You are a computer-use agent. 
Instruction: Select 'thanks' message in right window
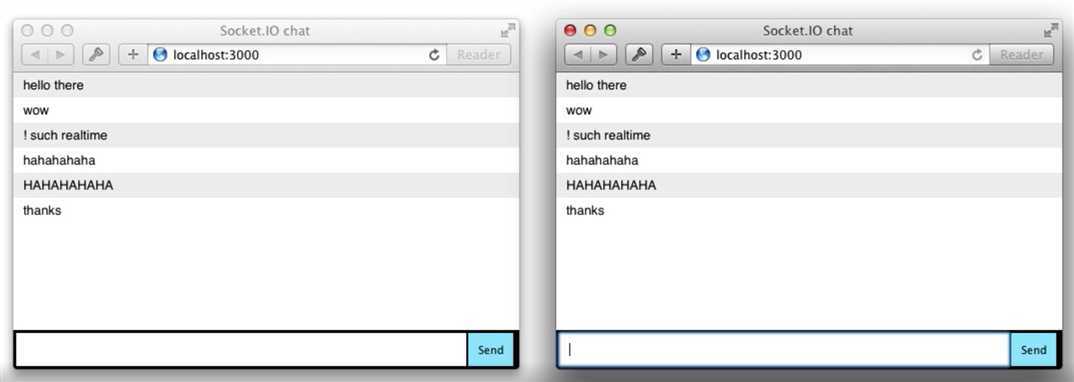[809, 210]
